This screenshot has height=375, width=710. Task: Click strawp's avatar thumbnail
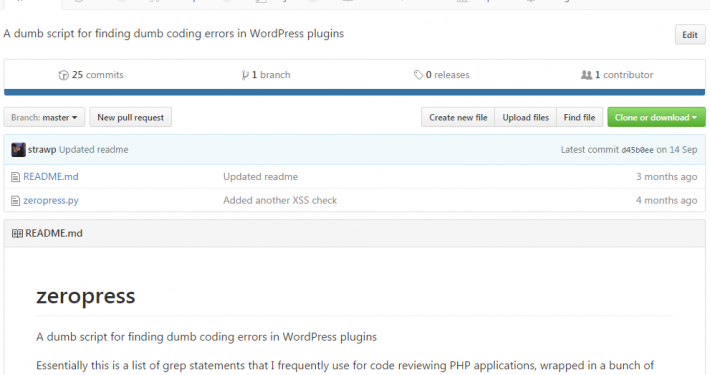(x=18, y=149)
